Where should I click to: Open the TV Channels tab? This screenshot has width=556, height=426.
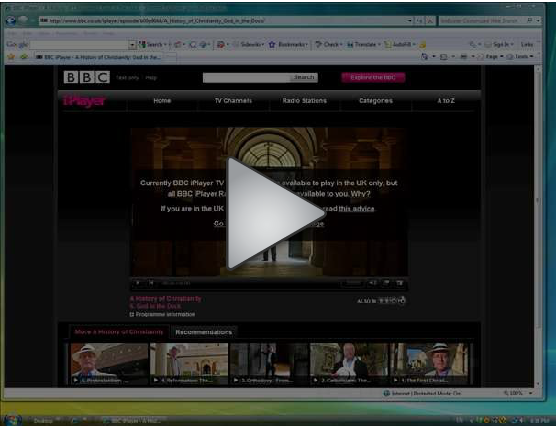click(233, 101)
